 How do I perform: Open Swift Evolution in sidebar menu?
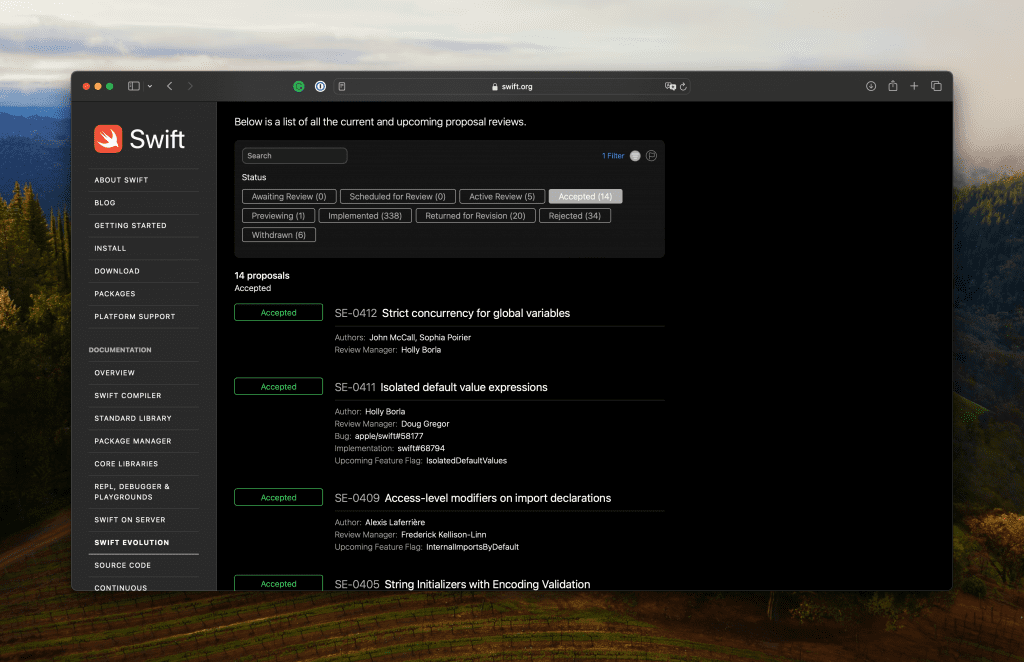(132, 543)
